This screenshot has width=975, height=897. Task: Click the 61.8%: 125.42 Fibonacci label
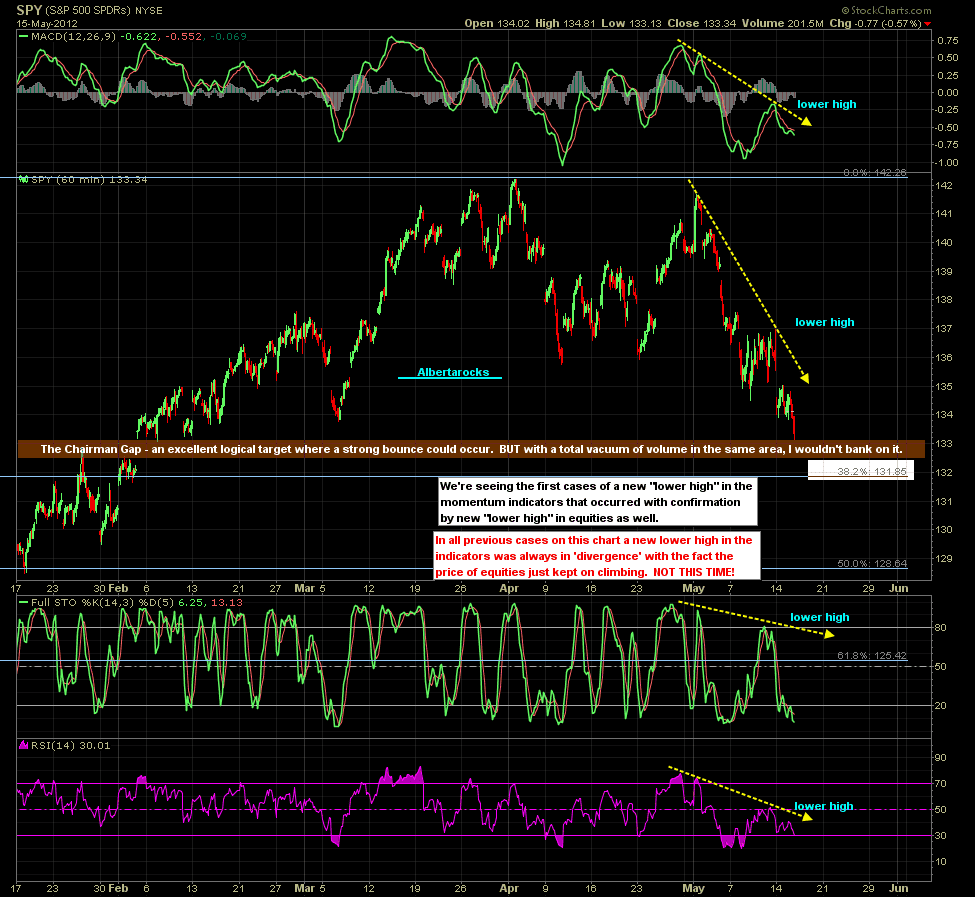click(x=872, y=655)
